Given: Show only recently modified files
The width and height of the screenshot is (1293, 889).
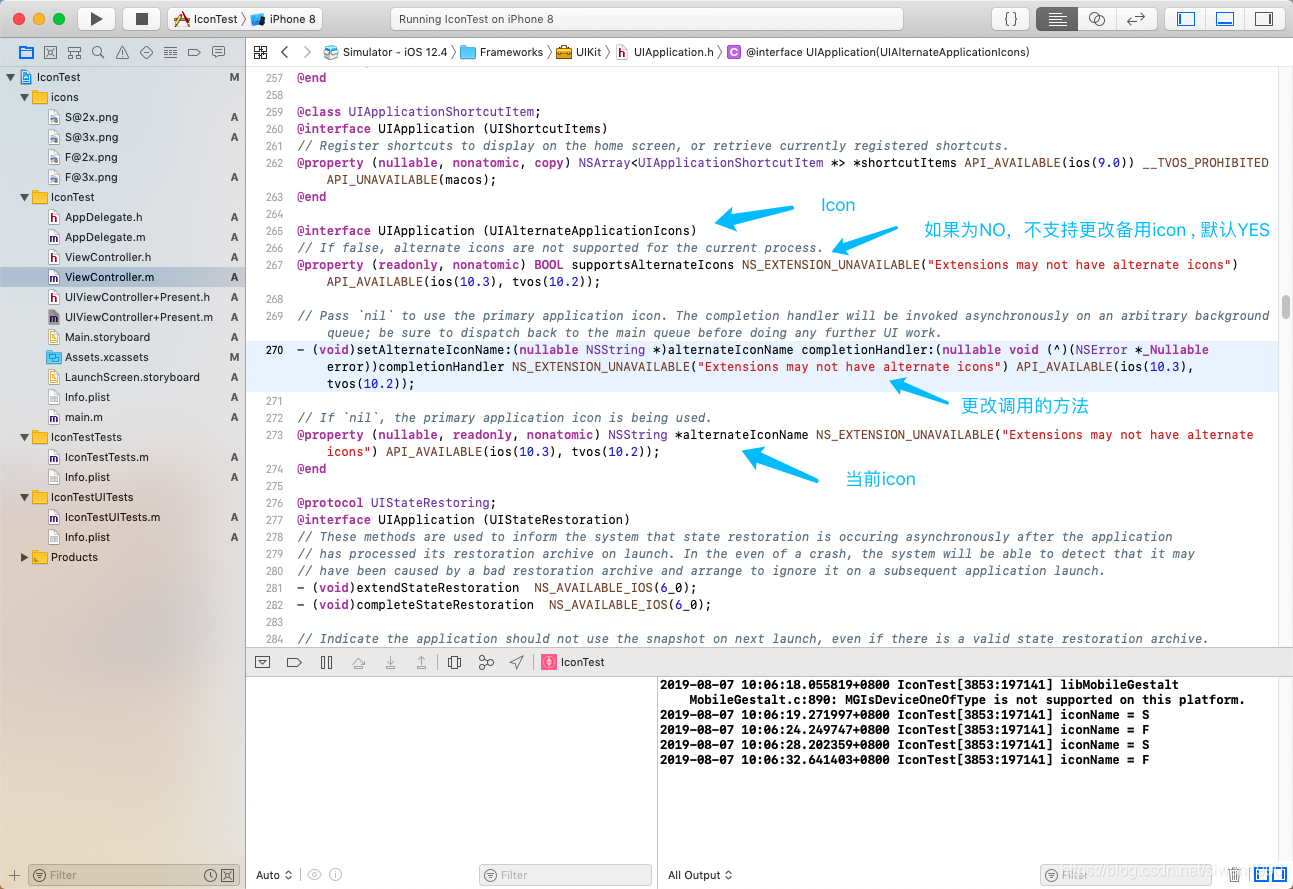Looking at the screenshot, I should click(211, 875).
